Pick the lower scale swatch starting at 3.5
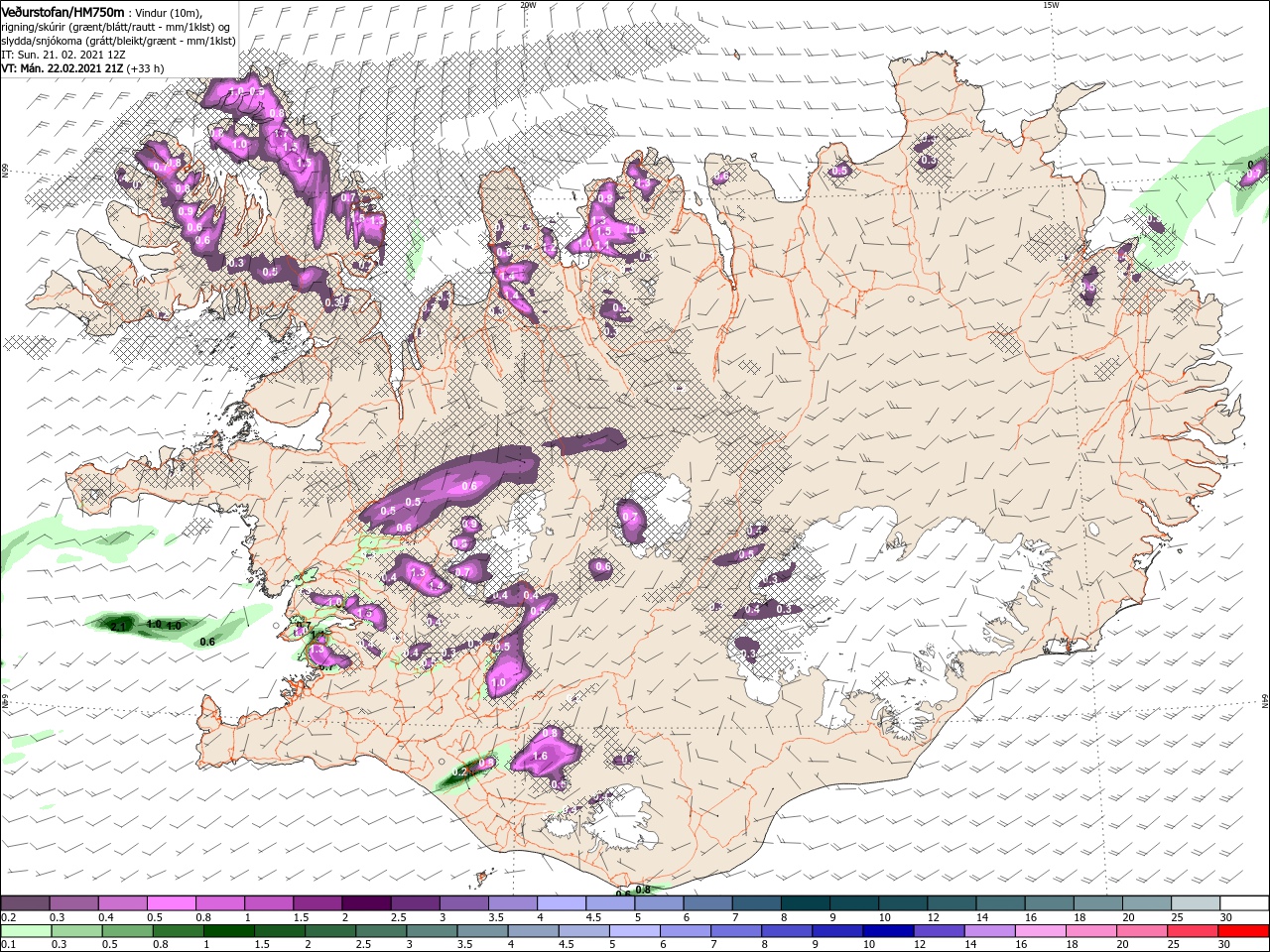1270x952 pixels. [x=482, y=931]
